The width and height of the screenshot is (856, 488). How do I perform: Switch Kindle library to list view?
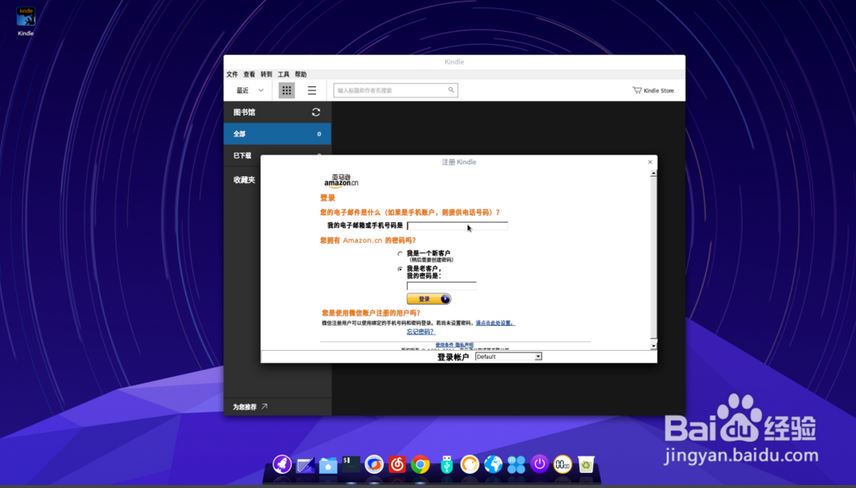pyautogui.click(x=312, y=90)
